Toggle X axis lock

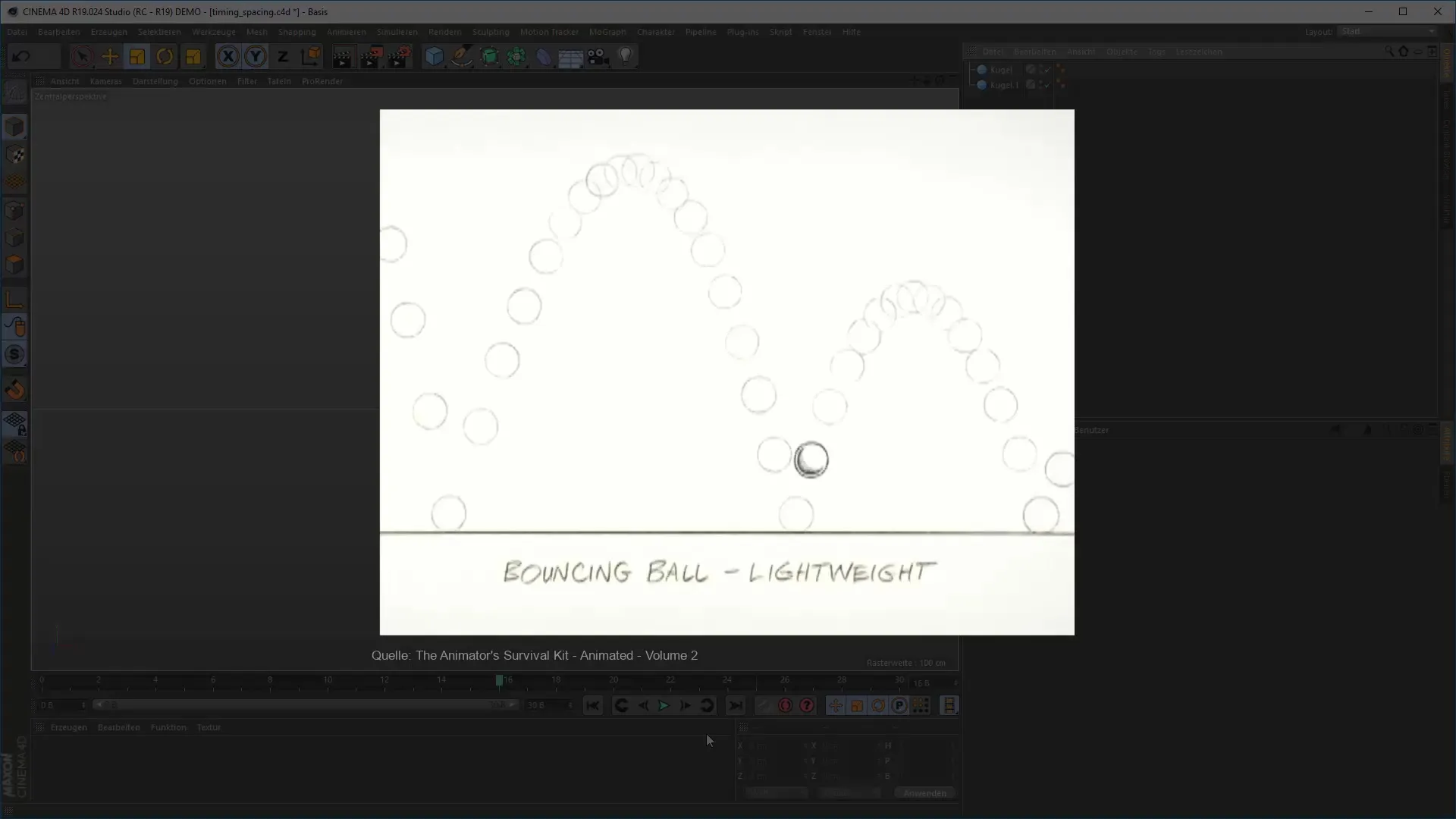tap(227, 56)
